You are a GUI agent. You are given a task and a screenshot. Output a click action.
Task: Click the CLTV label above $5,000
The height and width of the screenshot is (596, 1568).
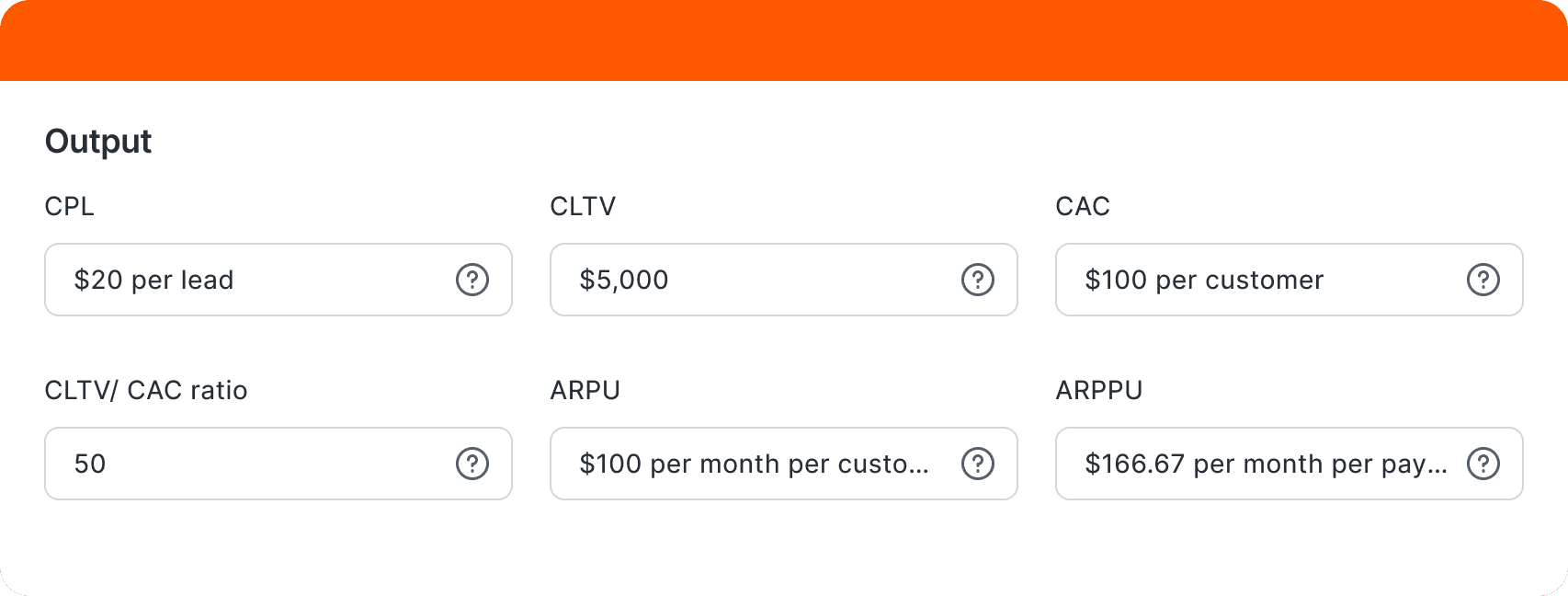tap(583, 206)
